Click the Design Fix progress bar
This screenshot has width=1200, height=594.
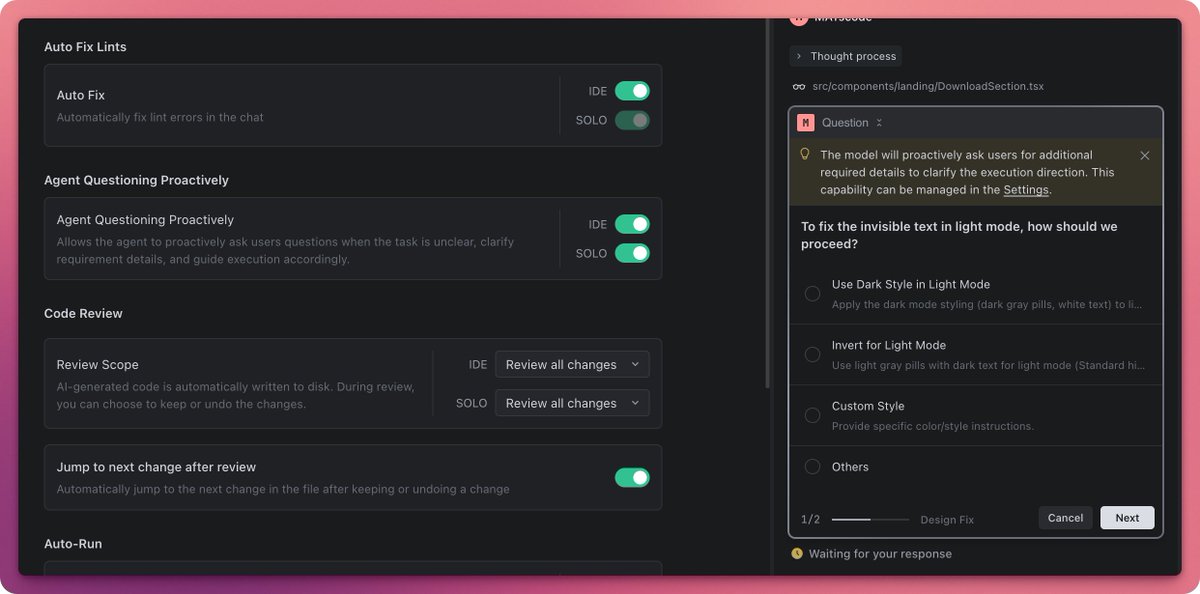pyautogui.click(x=870, y=519)
